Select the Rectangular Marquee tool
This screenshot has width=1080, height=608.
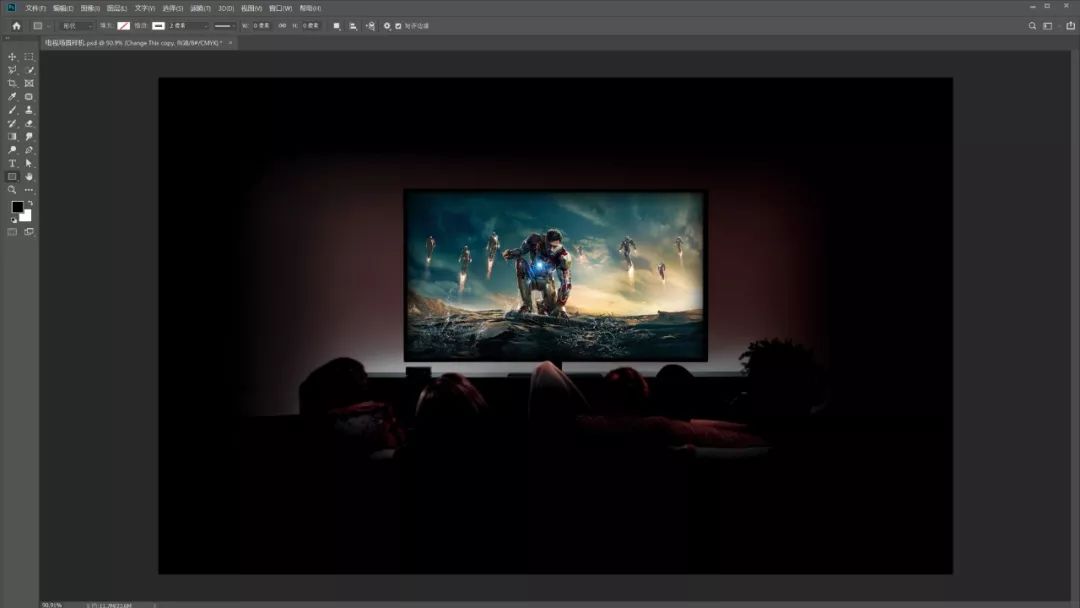(29, 56)
